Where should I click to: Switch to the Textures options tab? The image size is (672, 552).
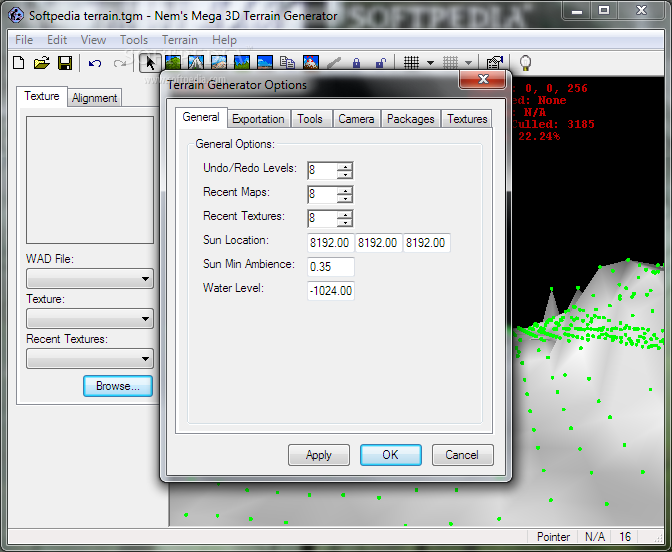467,119
